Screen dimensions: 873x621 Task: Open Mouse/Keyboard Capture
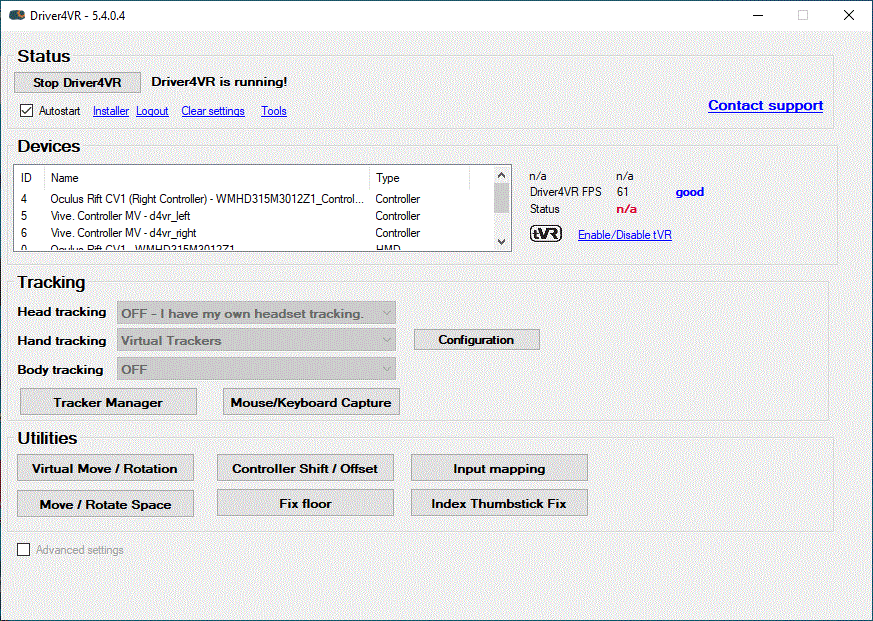(311, 402)
